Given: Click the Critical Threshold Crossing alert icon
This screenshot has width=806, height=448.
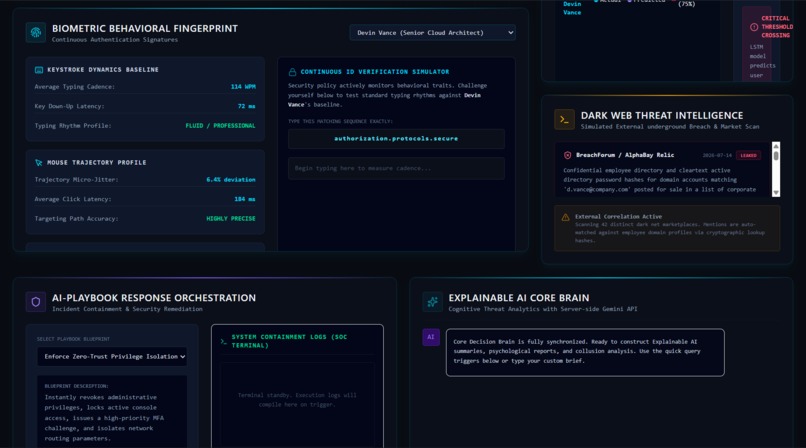Looking at the screenshot, I should pos(754,27).
